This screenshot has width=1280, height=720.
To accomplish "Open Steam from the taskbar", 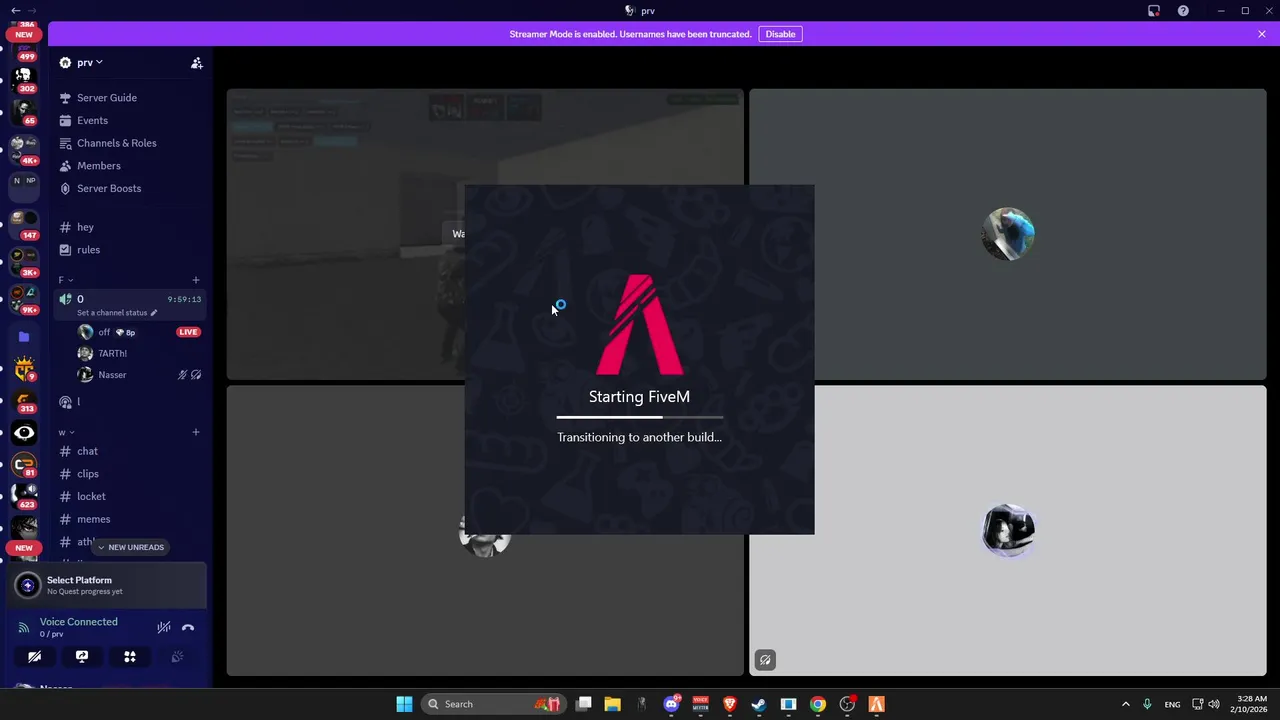I will [759, 704].
